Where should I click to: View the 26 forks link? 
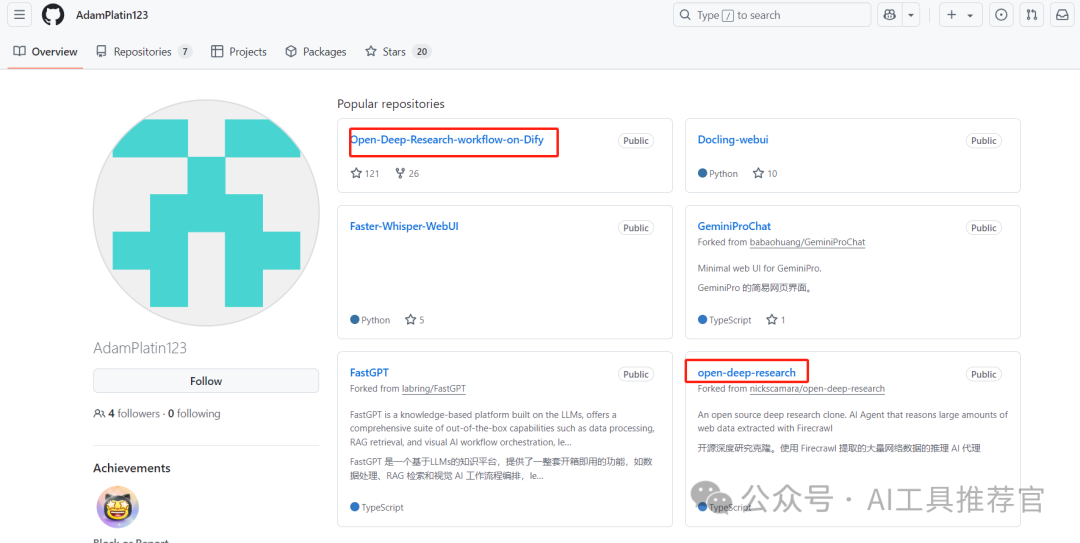(x=407, y=173)
